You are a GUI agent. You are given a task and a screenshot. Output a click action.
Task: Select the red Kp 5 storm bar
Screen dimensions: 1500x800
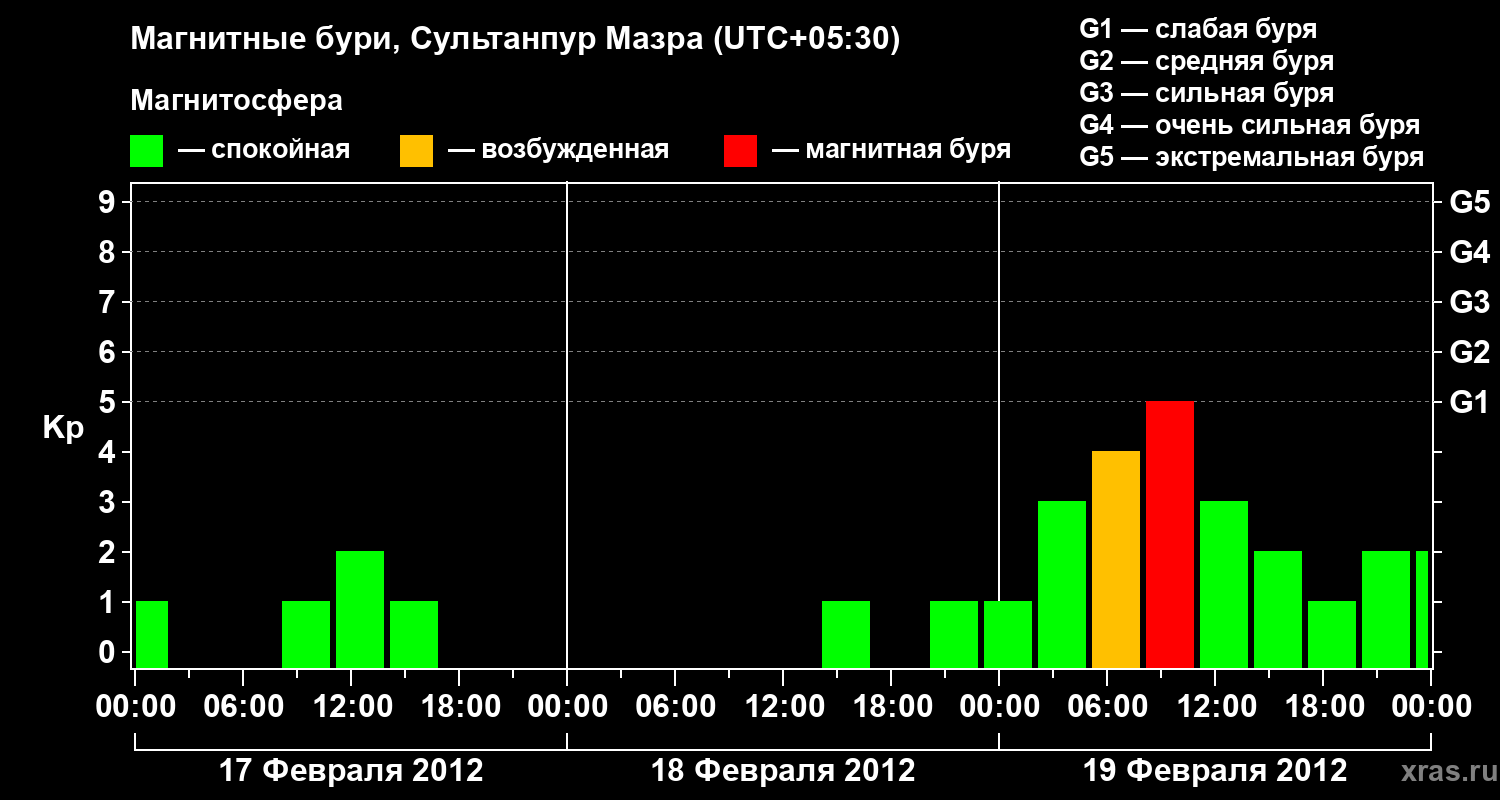click(x=1170, y=534)
